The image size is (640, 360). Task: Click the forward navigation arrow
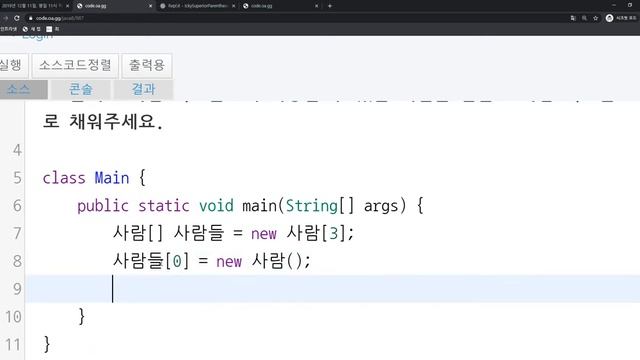pyautogui.click(x=5, y=18)
